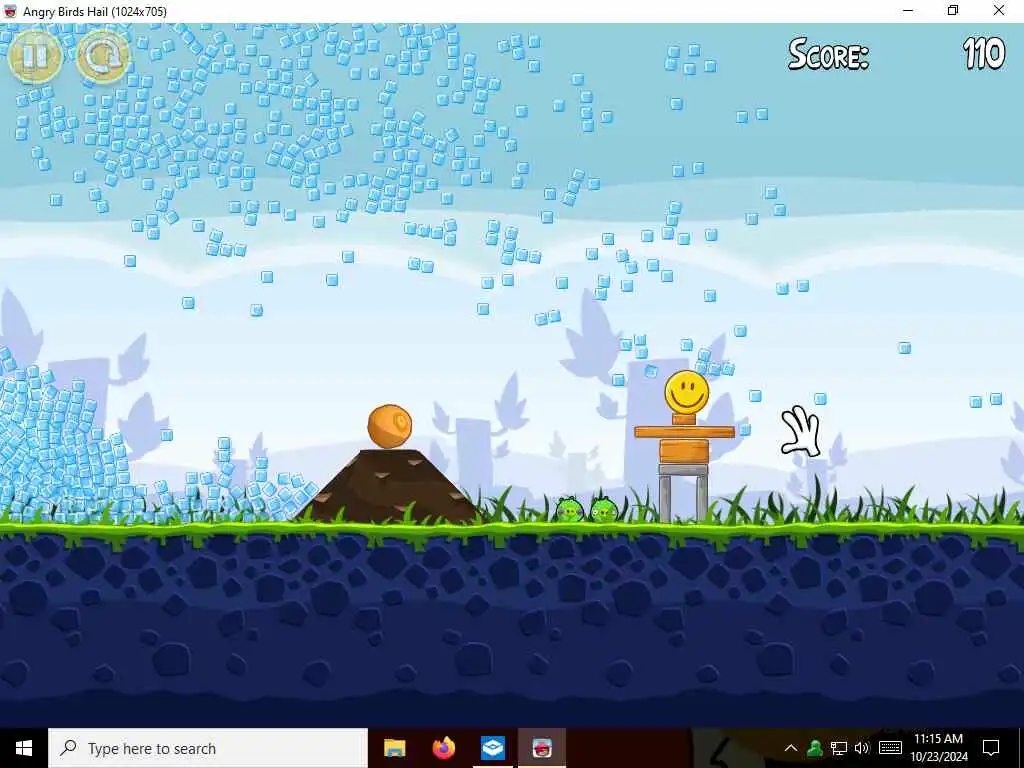Open File Explorer from the taskbar
This screenshot has width=1024, height=768.
pos(394,748)
